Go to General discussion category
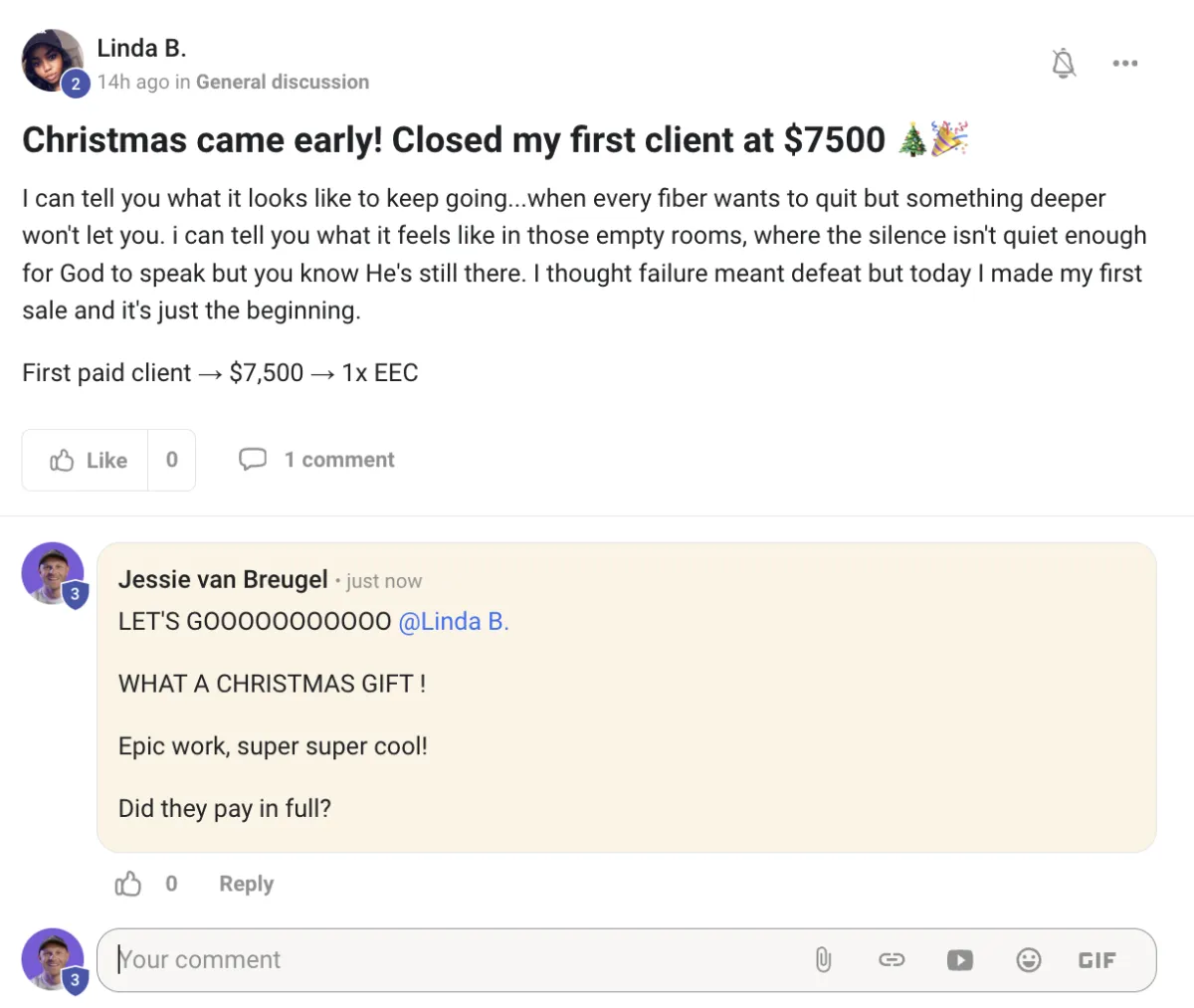 coord(283,82)
